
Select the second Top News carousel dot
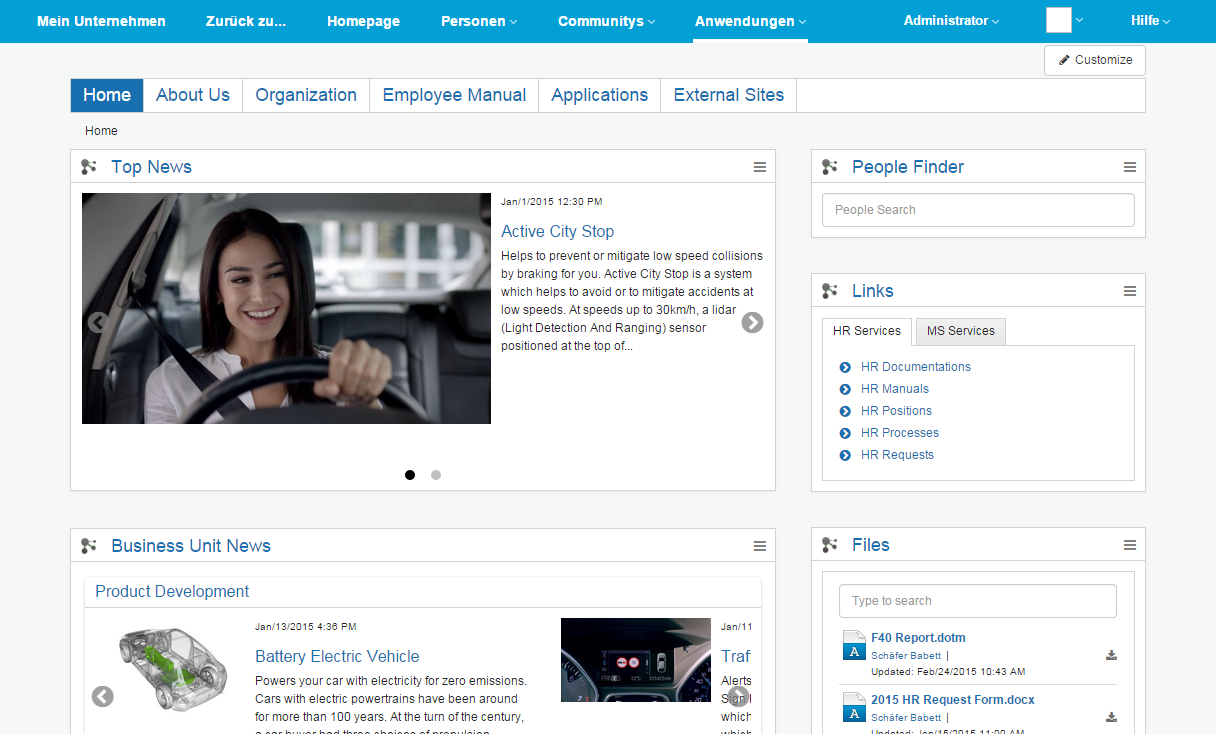coord(436,475)
